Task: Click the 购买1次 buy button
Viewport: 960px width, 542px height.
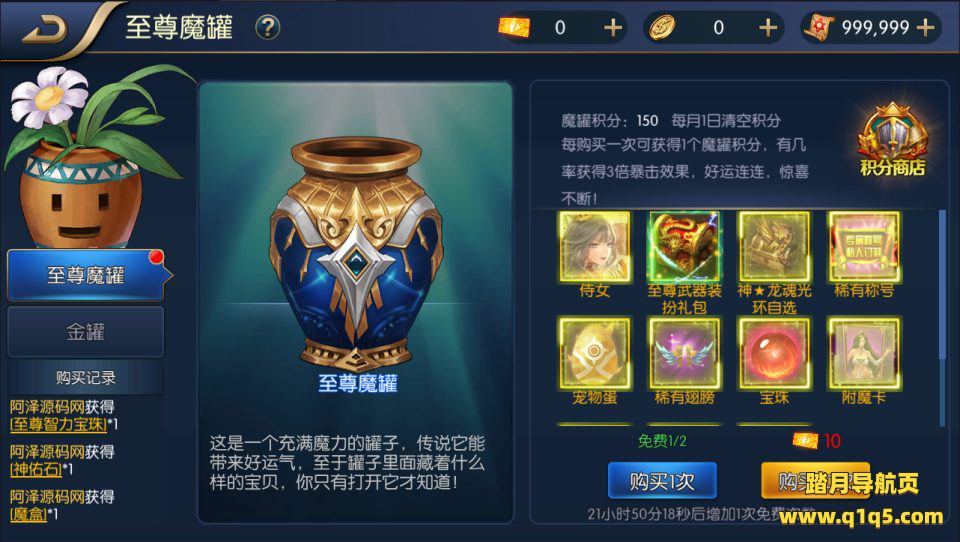Action: coord(662,481)
